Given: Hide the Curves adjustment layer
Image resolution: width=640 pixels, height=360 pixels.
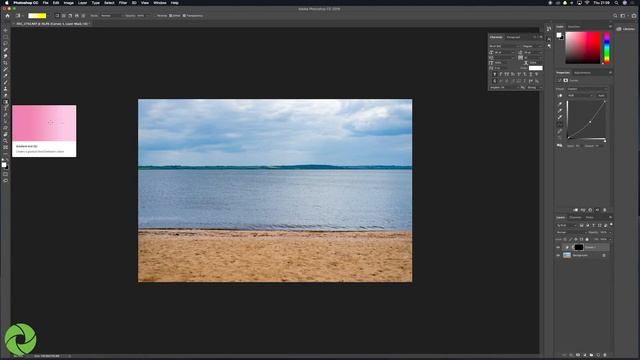Looking at the screenshot, I should coord(558,247).
